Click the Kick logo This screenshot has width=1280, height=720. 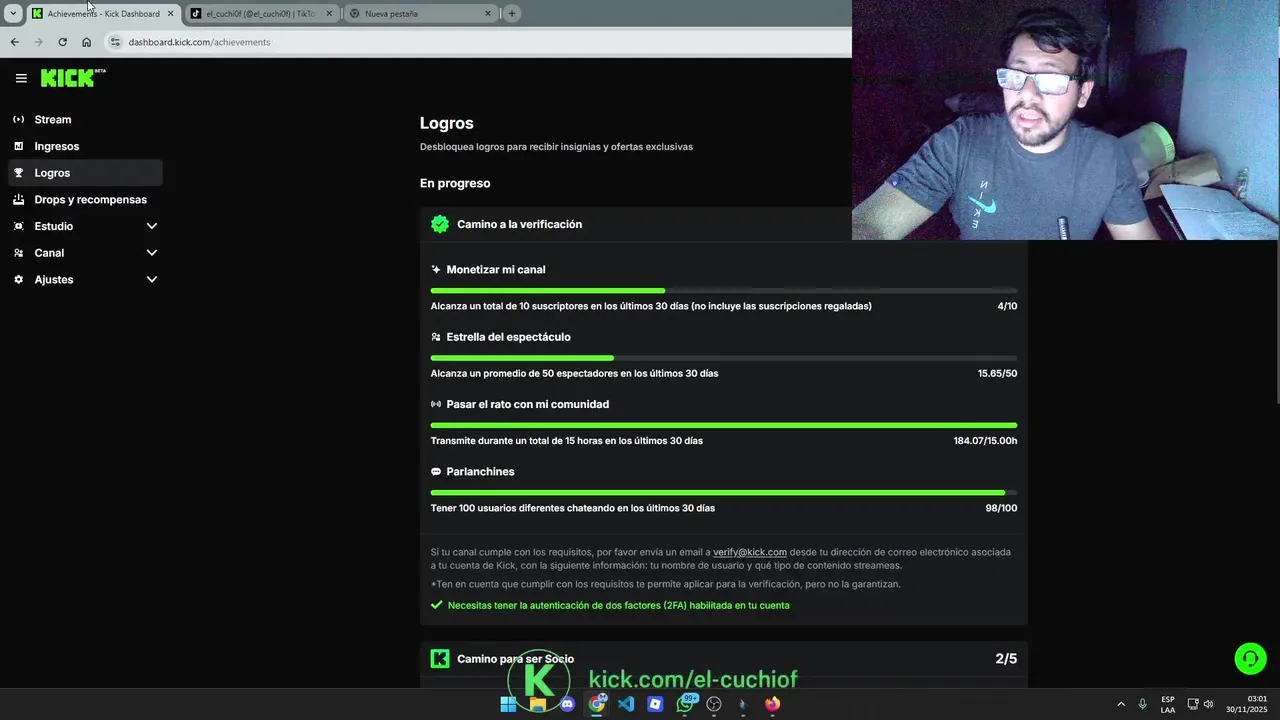[x=72, y=78]
